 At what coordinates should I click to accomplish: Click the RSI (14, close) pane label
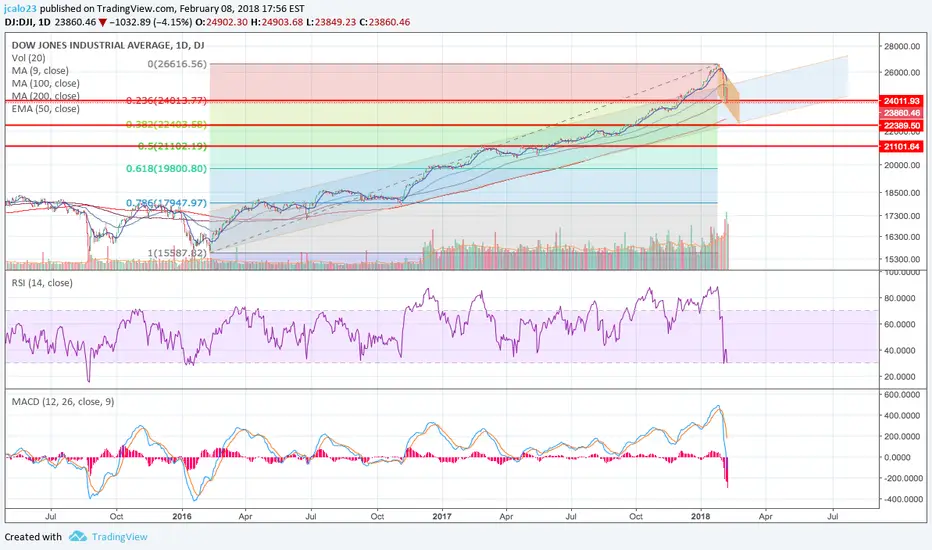(x=42, y=283)
